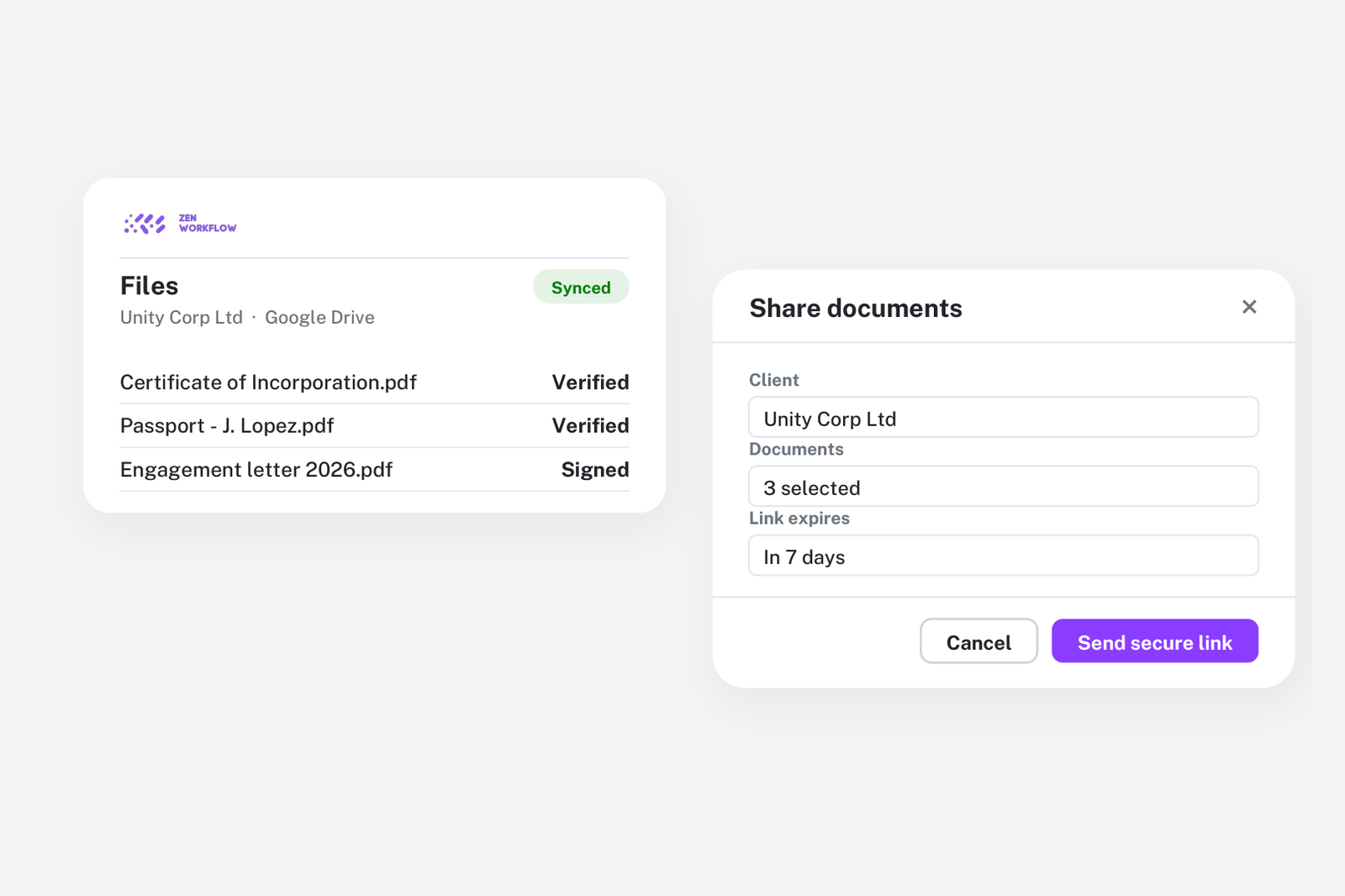Image resolution: width=1345 pixels, height=896 pixels.
Task: Open the Link expires field In 7 days
Action: coord(1004,556)
